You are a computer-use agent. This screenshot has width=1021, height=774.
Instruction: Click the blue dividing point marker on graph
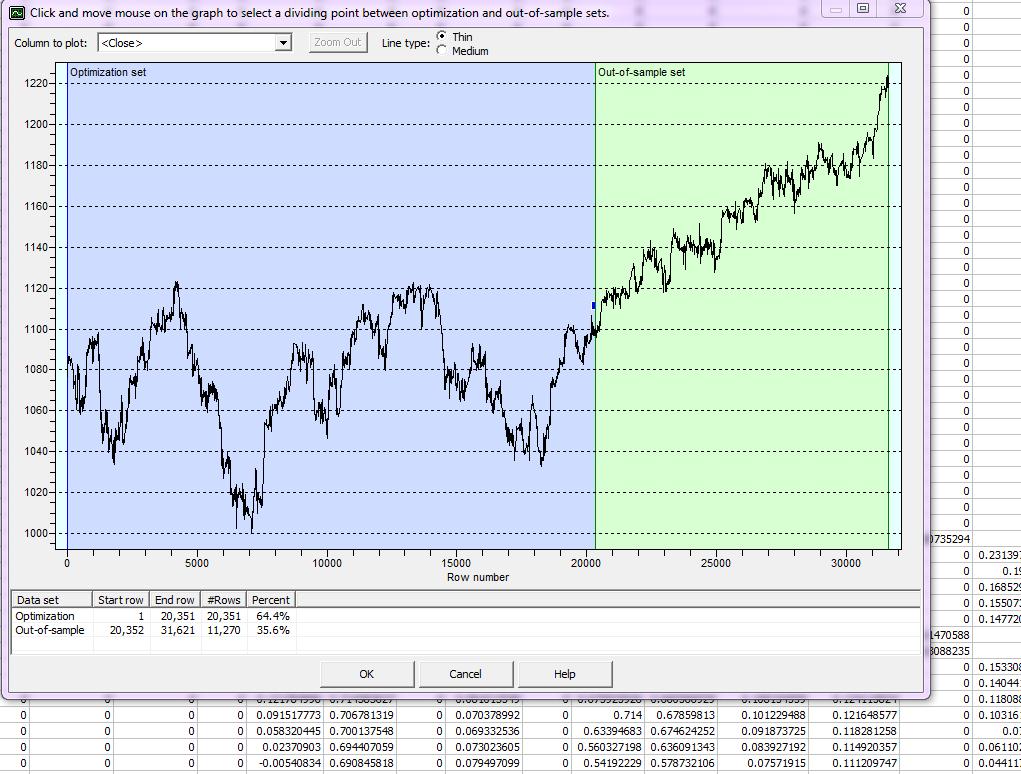point(594,305)
